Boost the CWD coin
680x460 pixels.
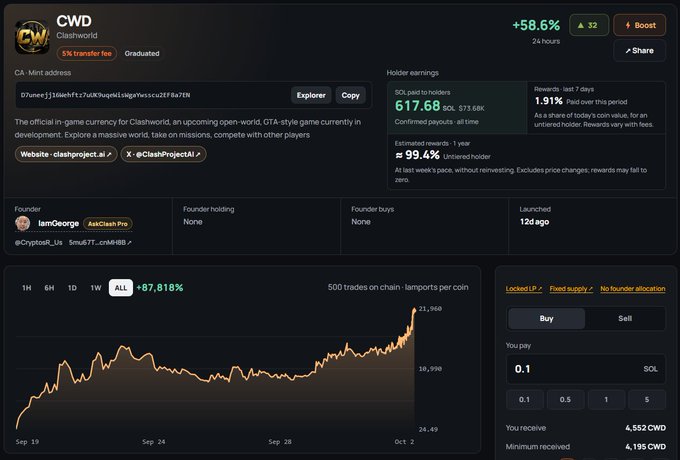640,25
